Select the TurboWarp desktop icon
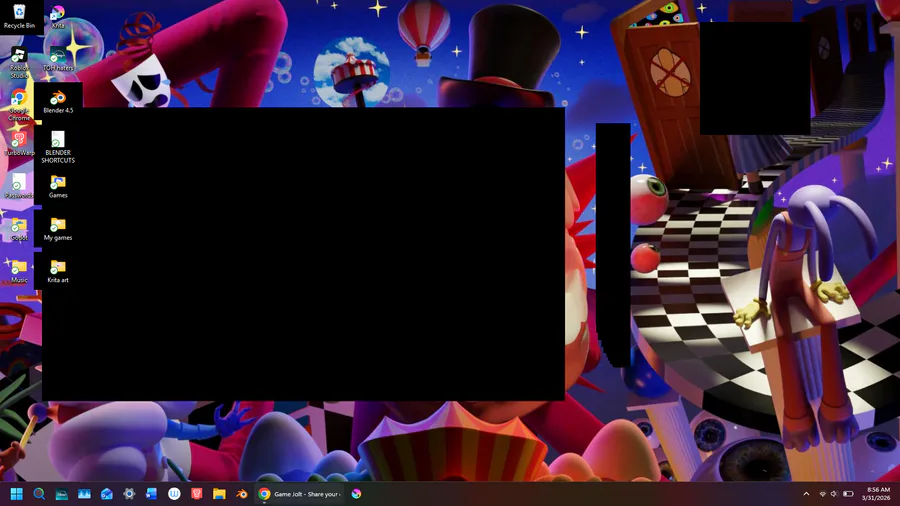This screenshot has width=900, height=506. tap(19, 144)
